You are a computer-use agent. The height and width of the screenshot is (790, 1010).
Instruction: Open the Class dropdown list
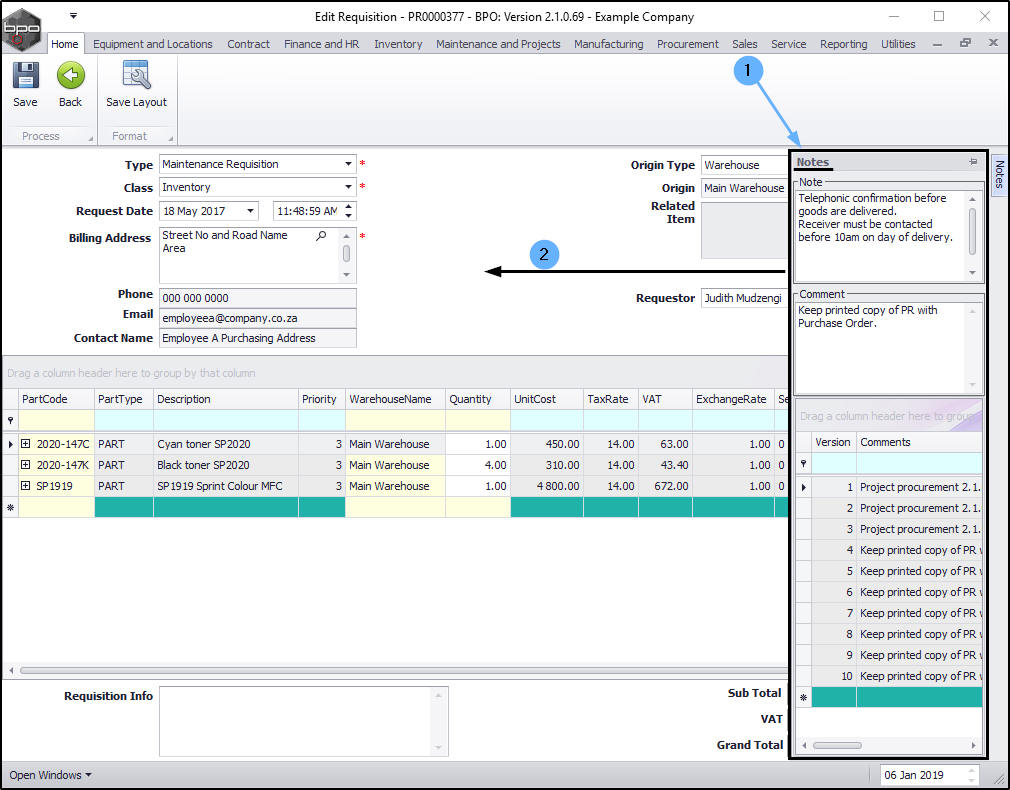tap(348, 187)
